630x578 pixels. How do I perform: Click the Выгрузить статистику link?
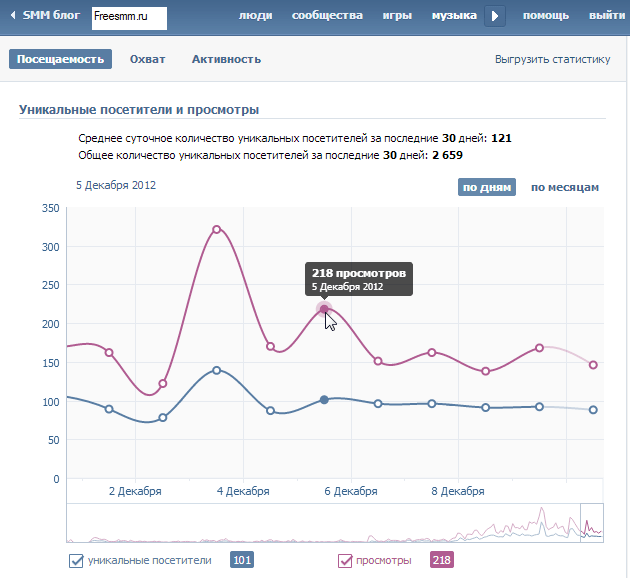coord(552,59)
